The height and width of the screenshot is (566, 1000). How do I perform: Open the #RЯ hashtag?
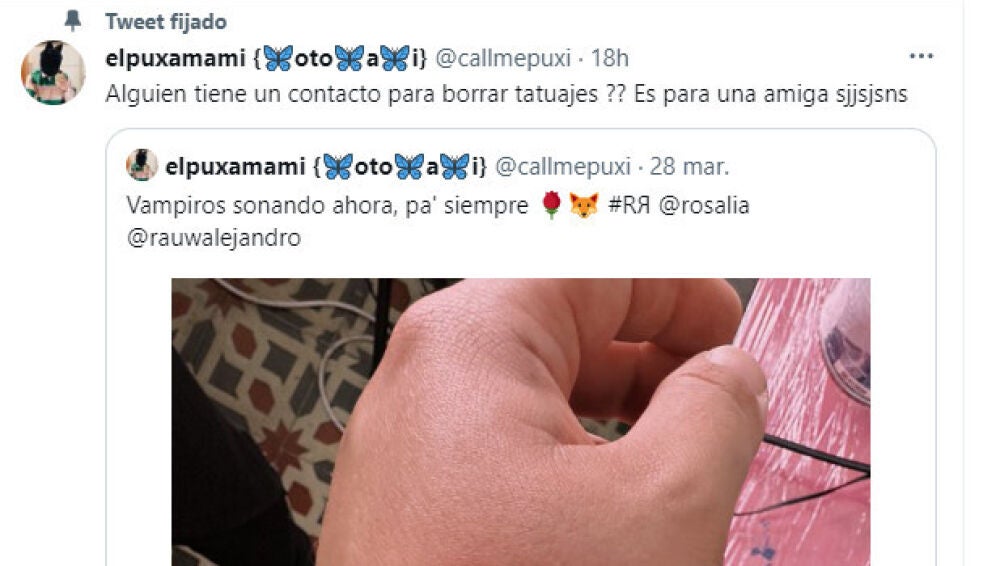click(629, 205)
